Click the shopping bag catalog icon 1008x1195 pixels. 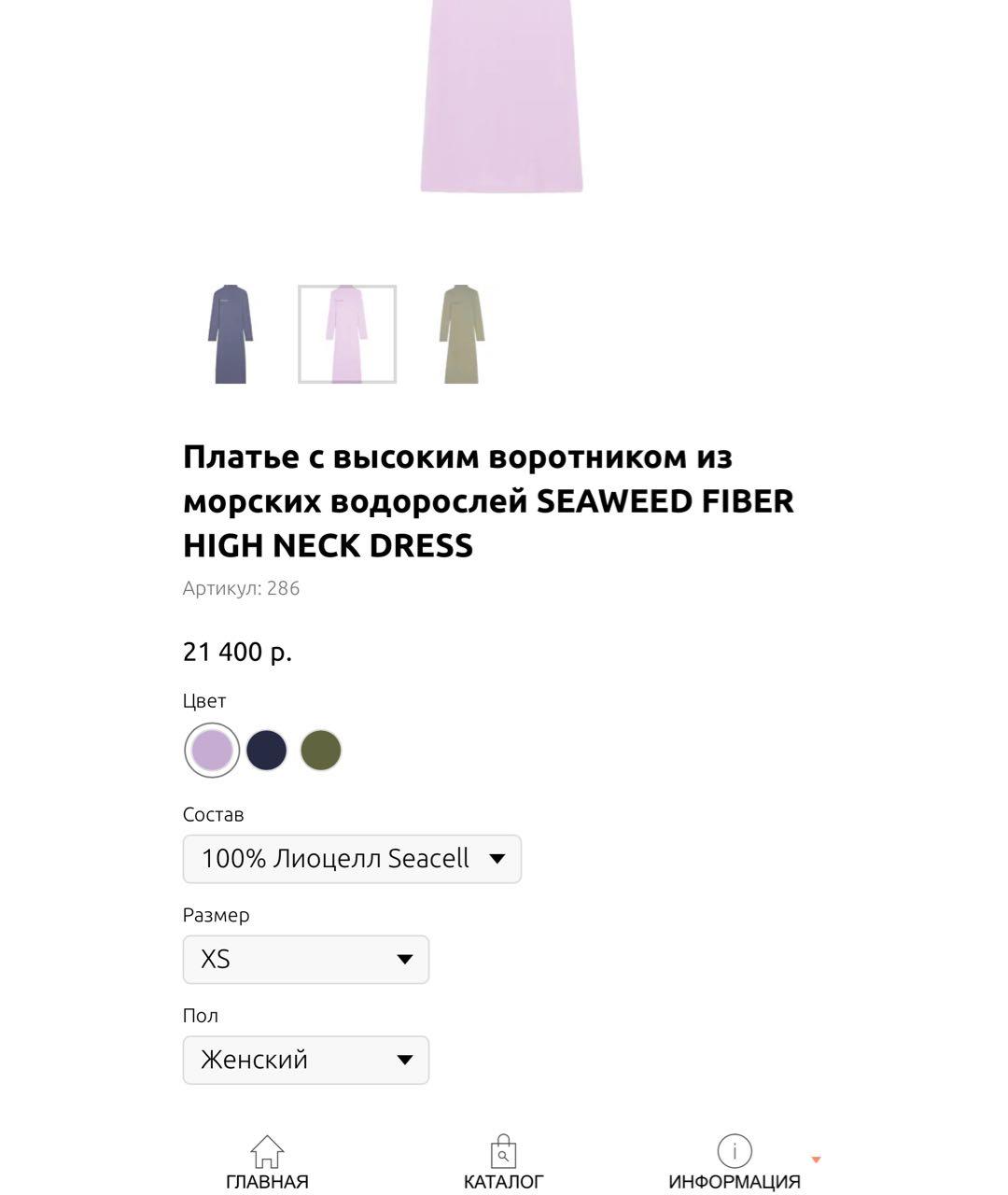tap(503, 1151)
